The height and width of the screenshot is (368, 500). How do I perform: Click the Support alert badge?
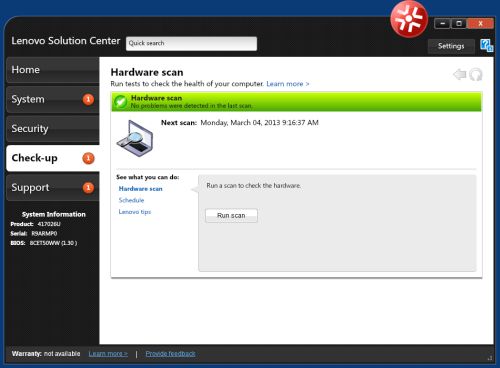click(88, 188)
